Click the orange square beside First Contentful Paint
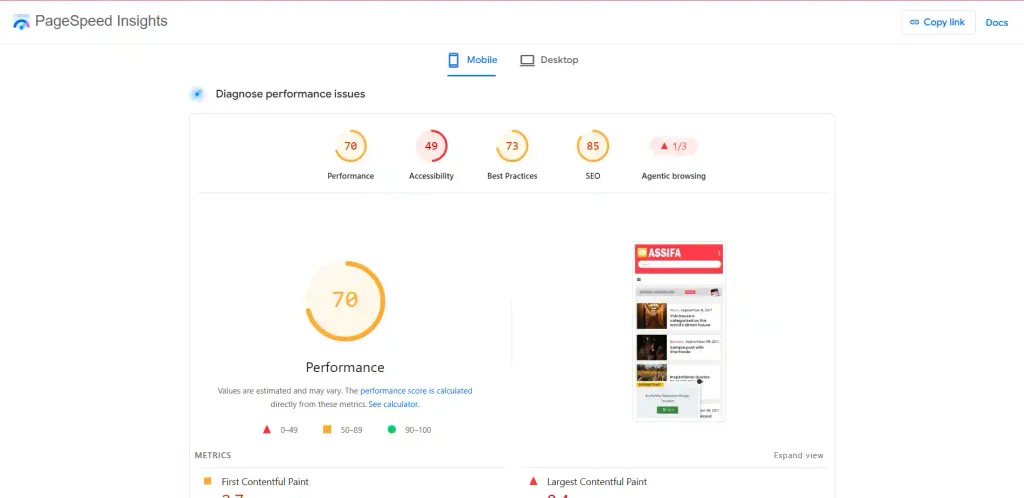This screenshot has width=1024, height=498. (208, 481)
